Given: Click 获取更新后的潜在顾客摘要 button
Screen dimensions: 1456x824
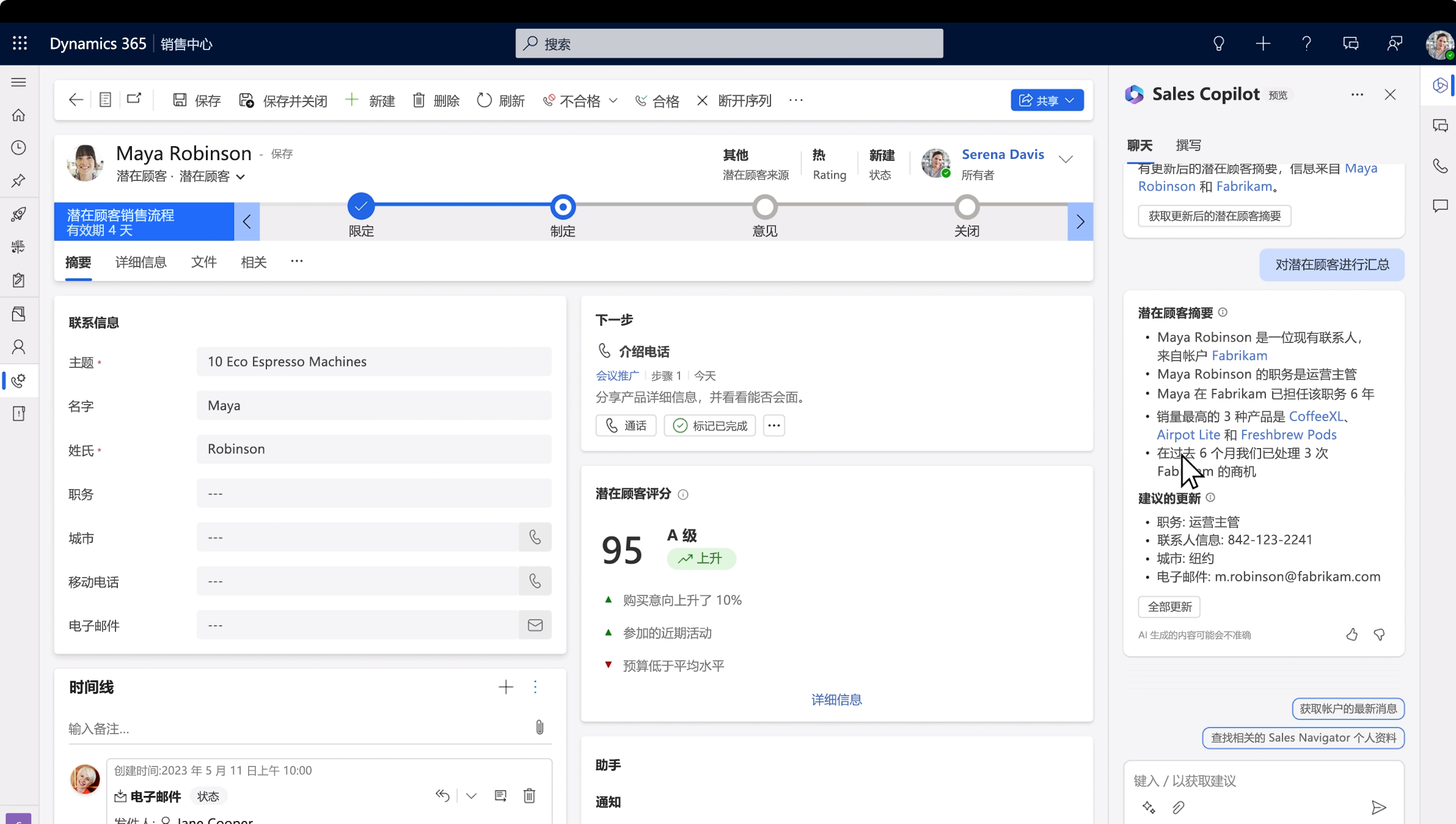Looking at the screenshot, I should point(1215,216).
